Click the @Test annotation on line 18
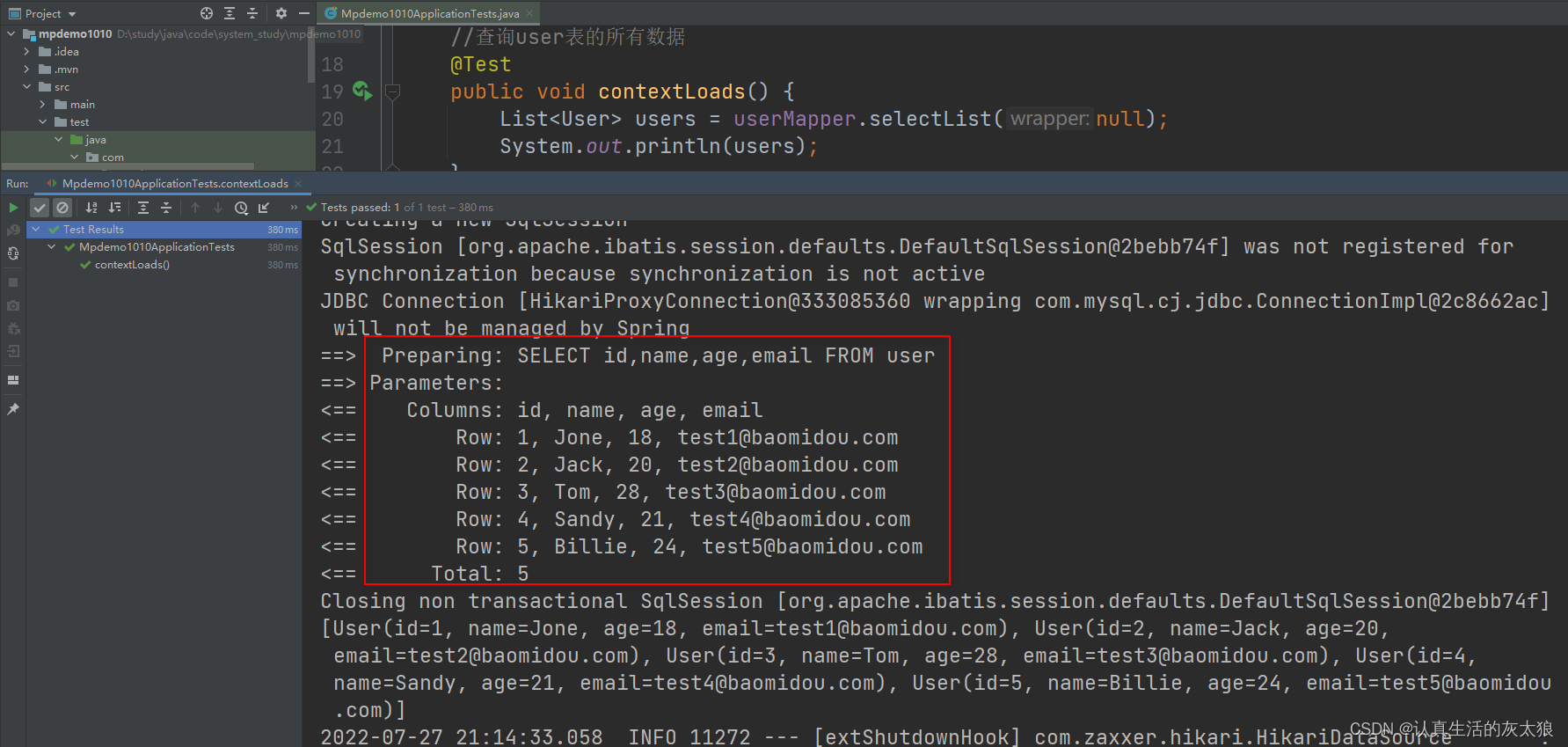Viewport: 1568px width, 747px height. coord(480,64)
